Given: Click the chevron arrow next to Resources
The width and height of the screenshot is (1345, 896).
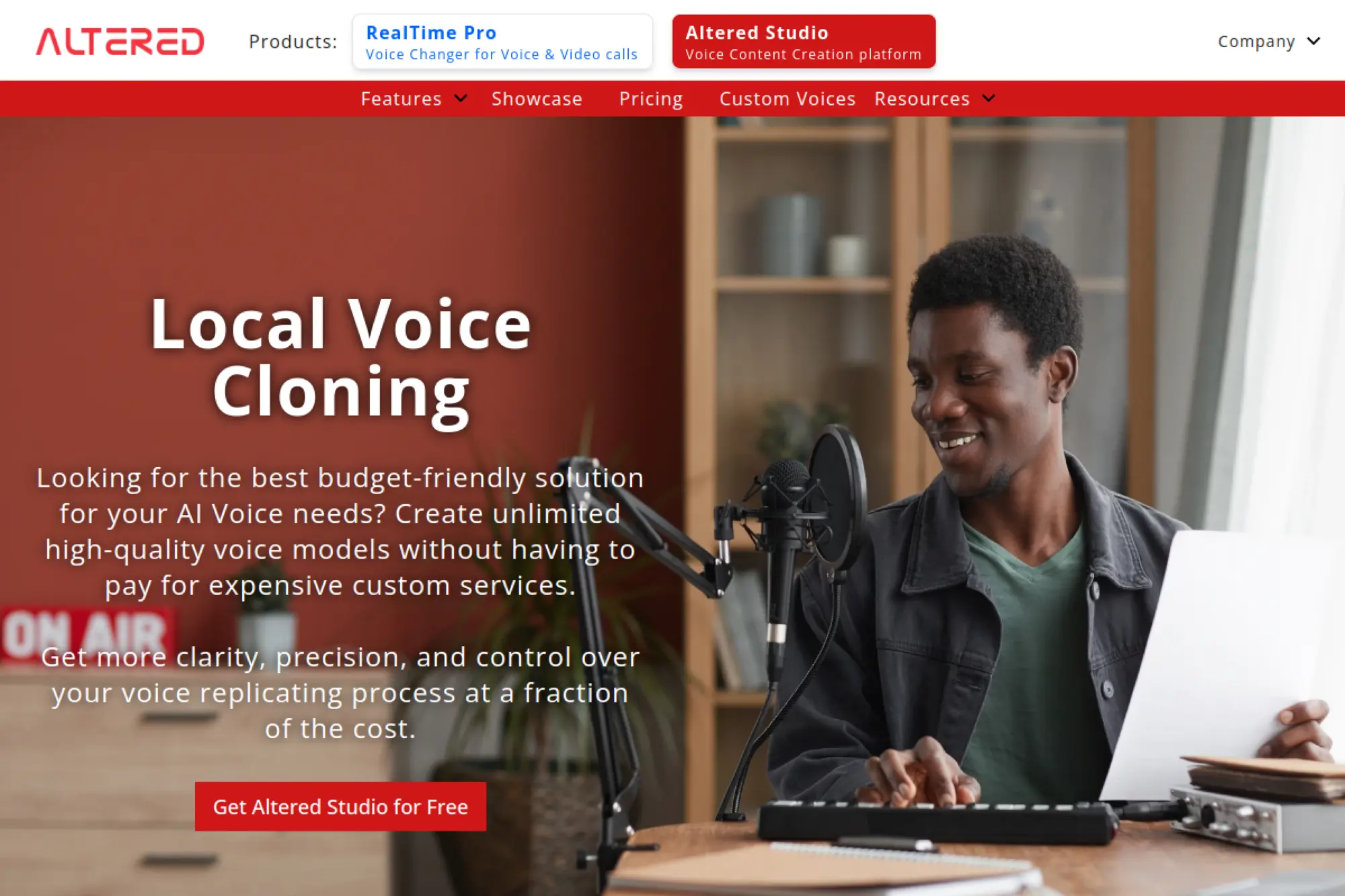Looking at the screenshot, I should point(989,98).
